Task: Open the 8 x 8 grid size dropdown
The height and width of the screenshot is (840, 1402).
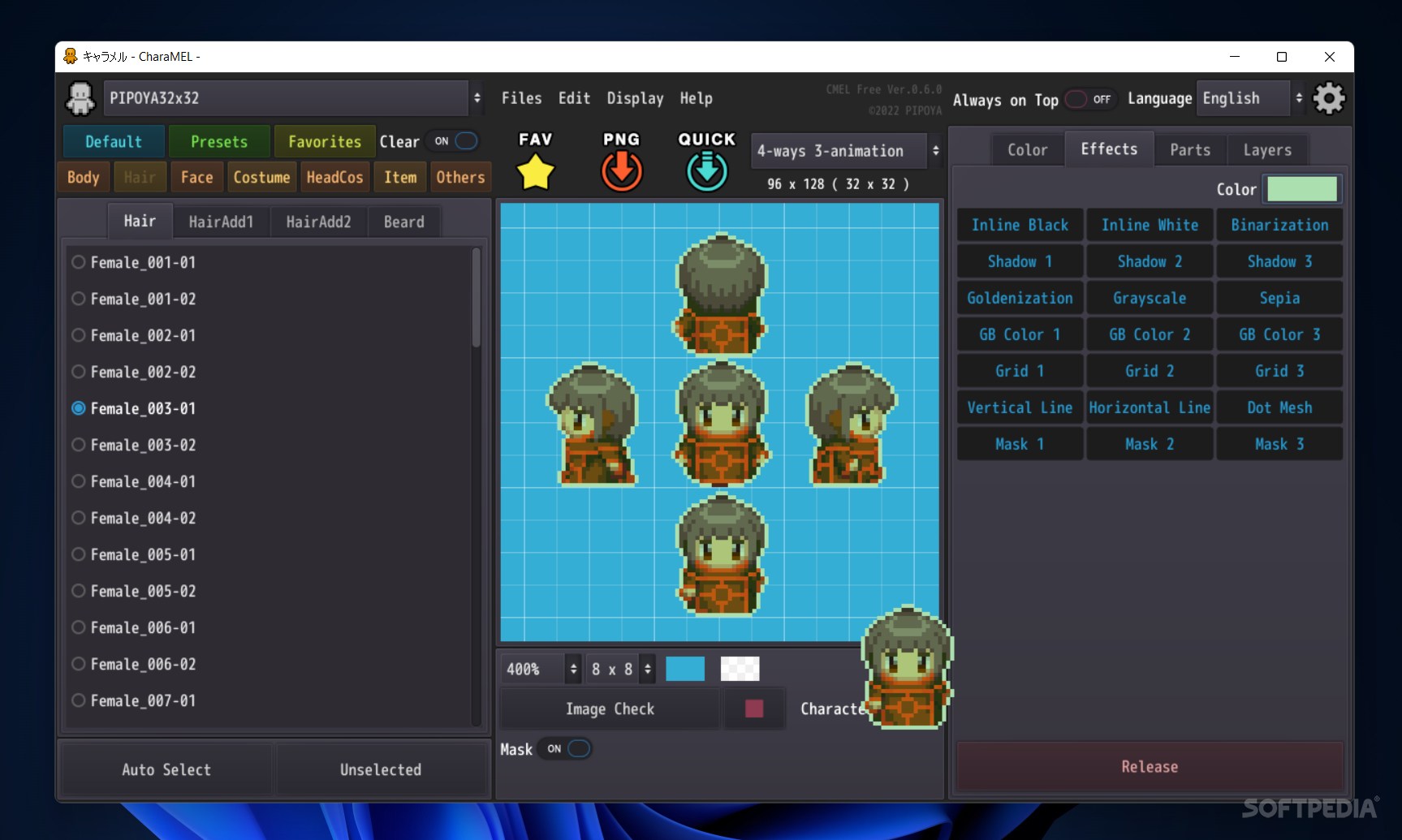Action: (x=621, y=669)
